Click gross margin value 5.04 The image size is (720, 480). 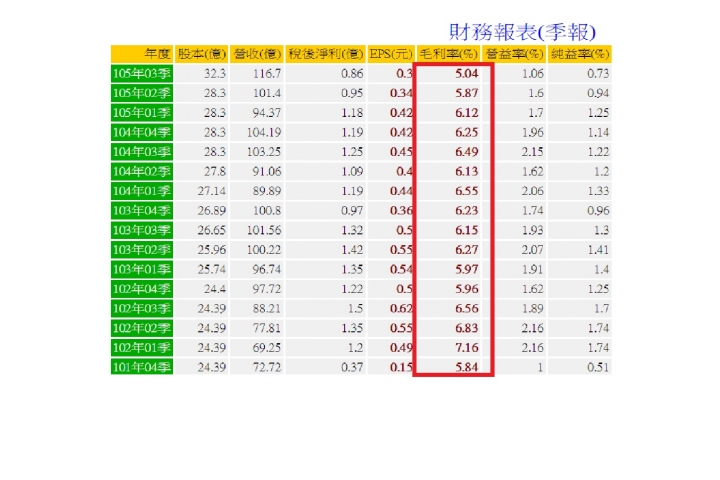[x=467, y=73]
